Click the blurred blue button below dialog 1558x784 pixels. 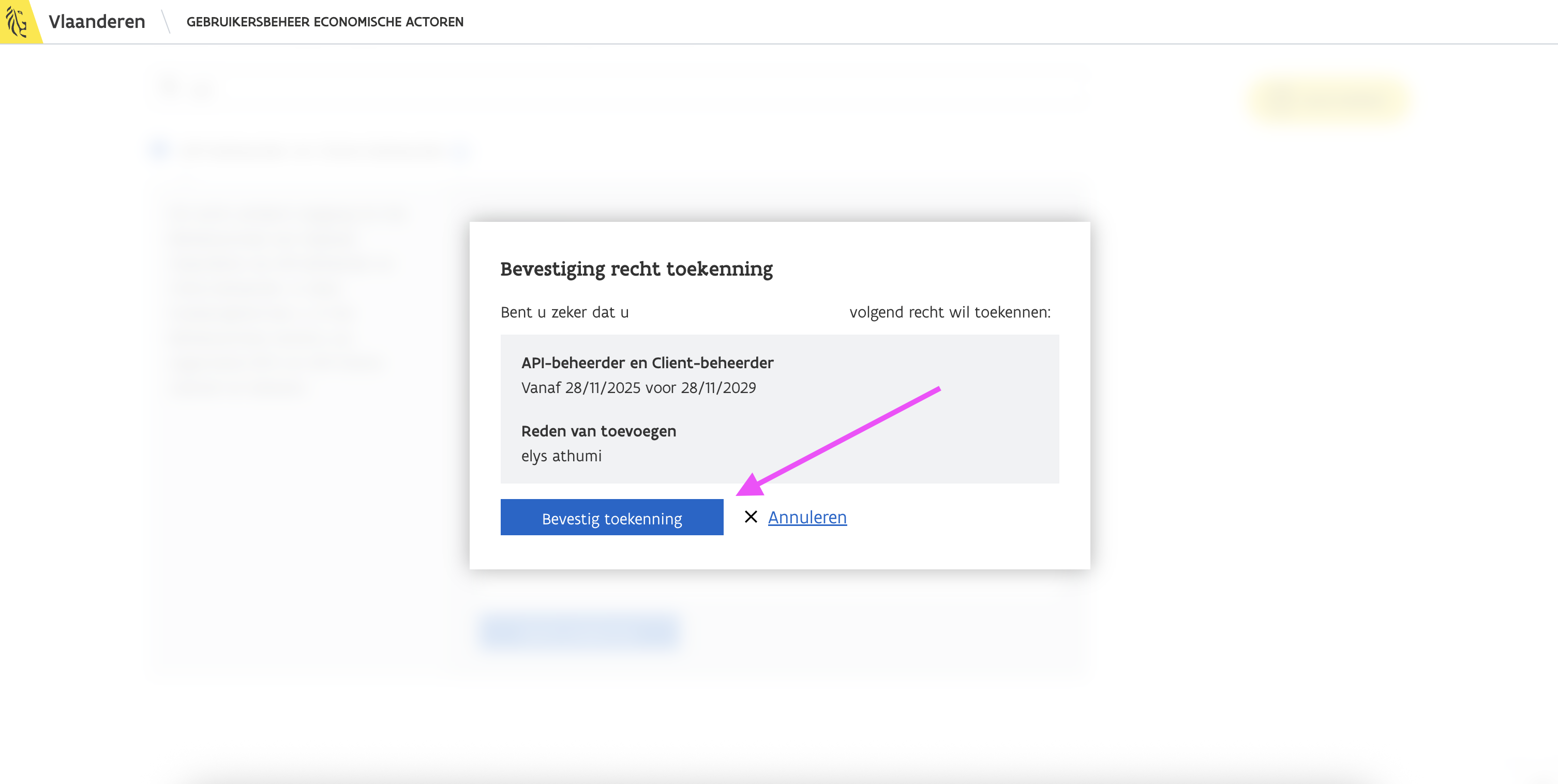pos(580,631)
